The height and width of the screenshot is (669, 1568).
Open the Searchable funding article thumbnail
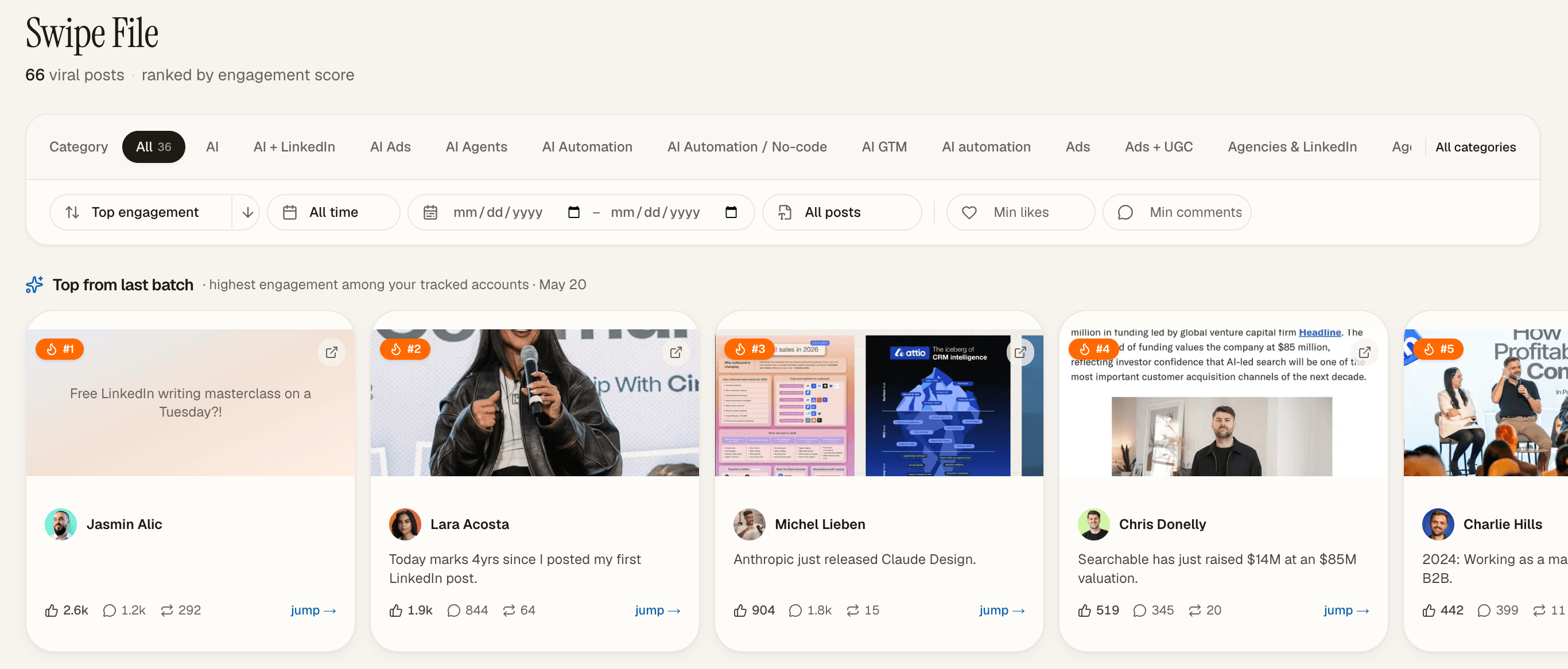coord(1223,402)
